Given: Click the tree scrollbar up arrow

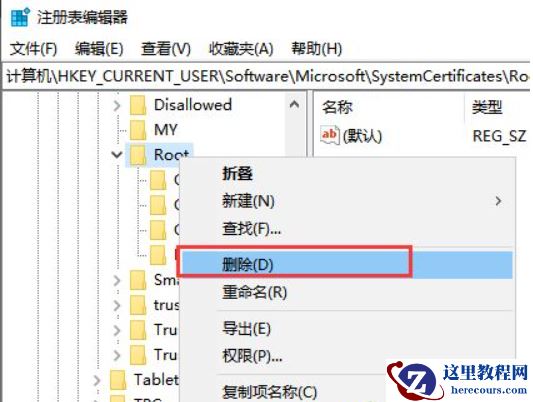Looking at the screenshot, I should click(294, 104).
